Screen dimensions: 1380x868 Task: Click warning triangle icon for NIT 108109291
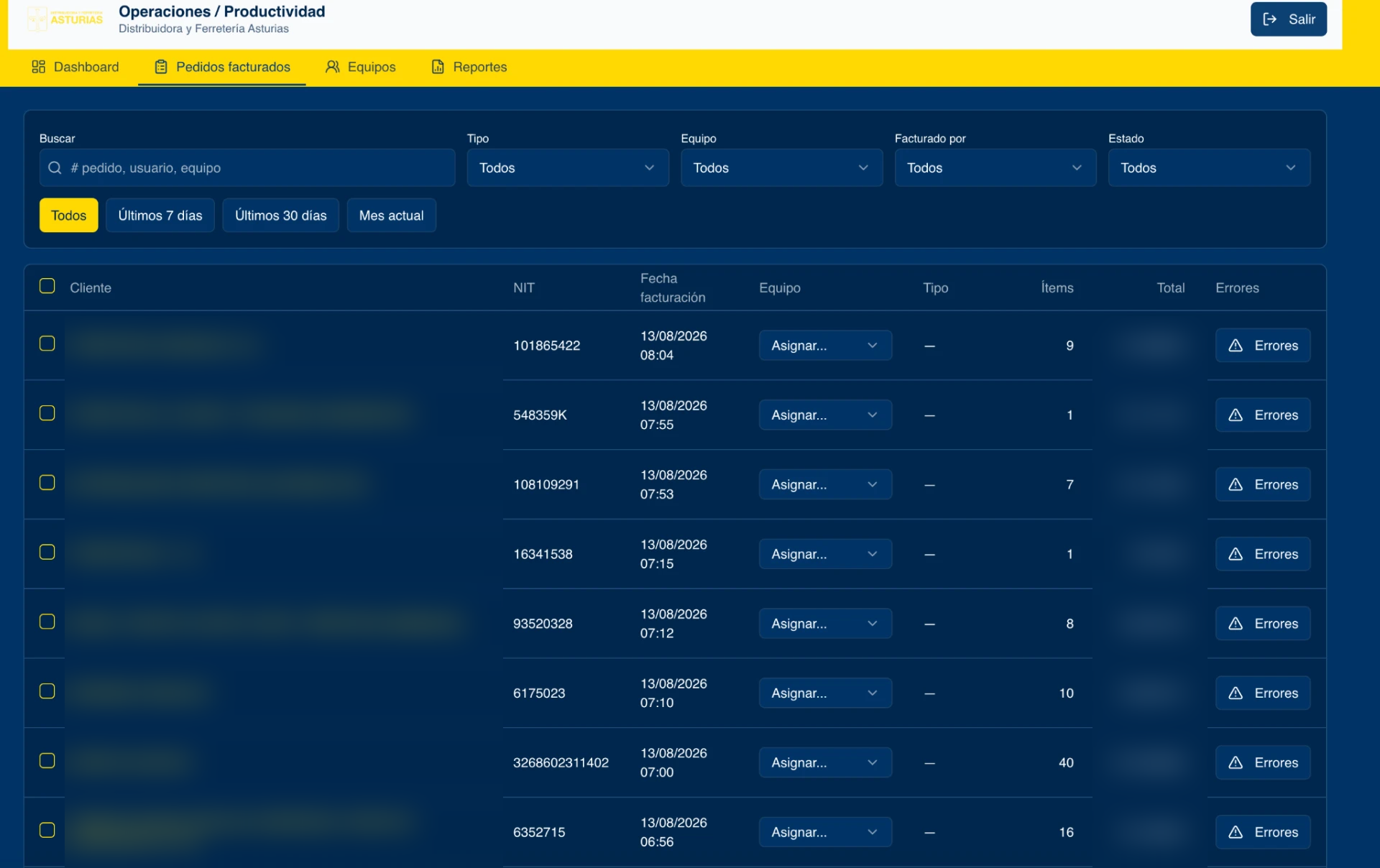[1236, 485]
